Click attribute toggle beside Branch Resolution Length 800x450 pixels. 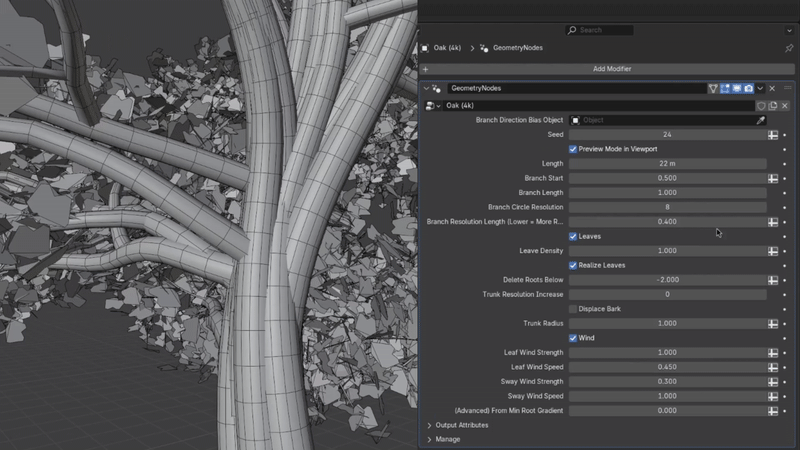[x=773, y=222]
